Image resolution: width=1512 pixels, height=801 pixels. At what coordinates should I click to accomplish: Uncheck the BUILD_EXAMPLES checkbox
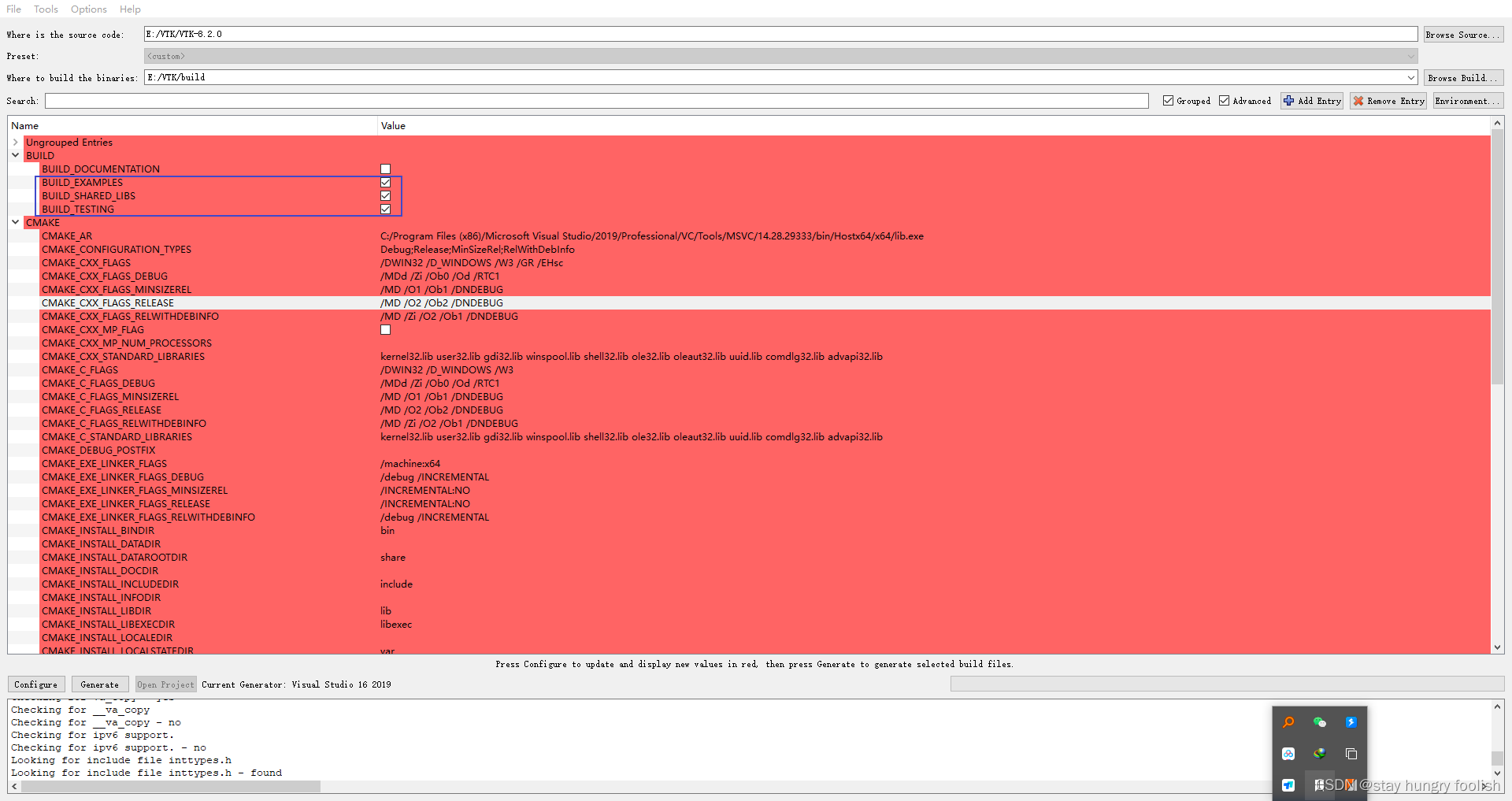click(386, 183)
